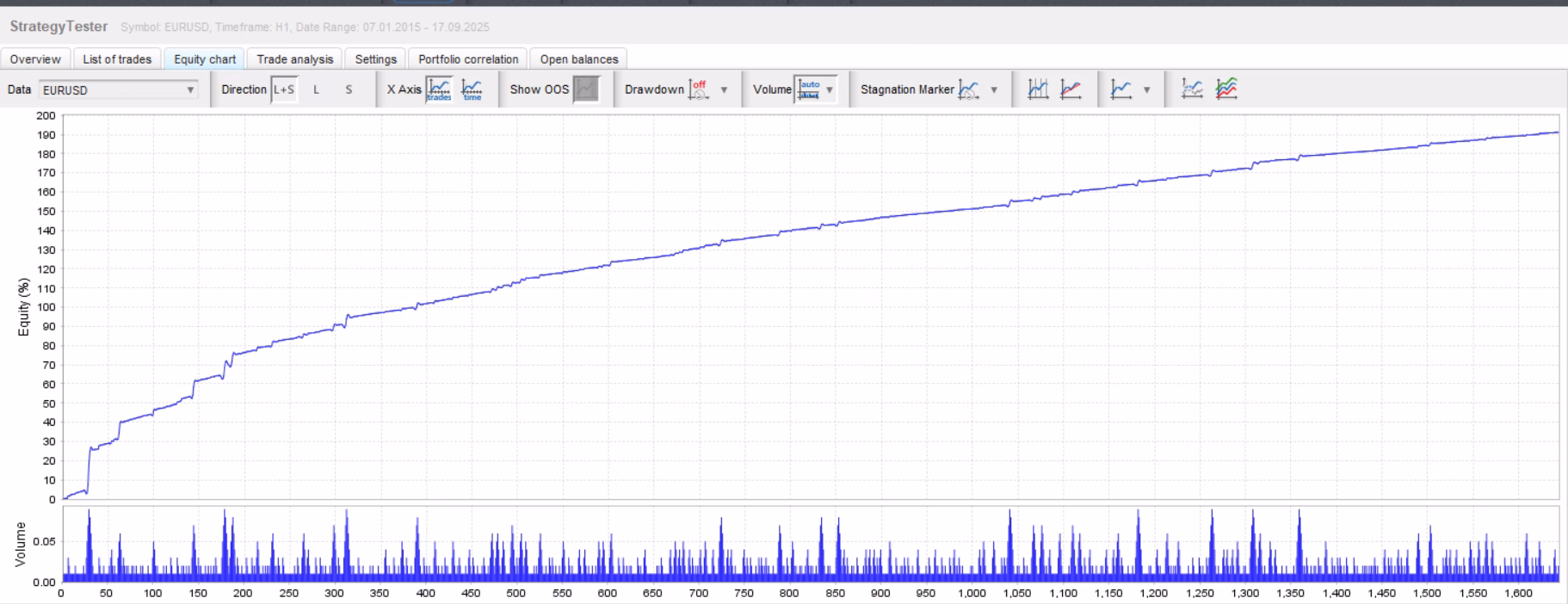Image resolution: width=1568 pixels, height=604 pixels.
Task: Open the EURUSD data dropdown
Action: [118, 89]
